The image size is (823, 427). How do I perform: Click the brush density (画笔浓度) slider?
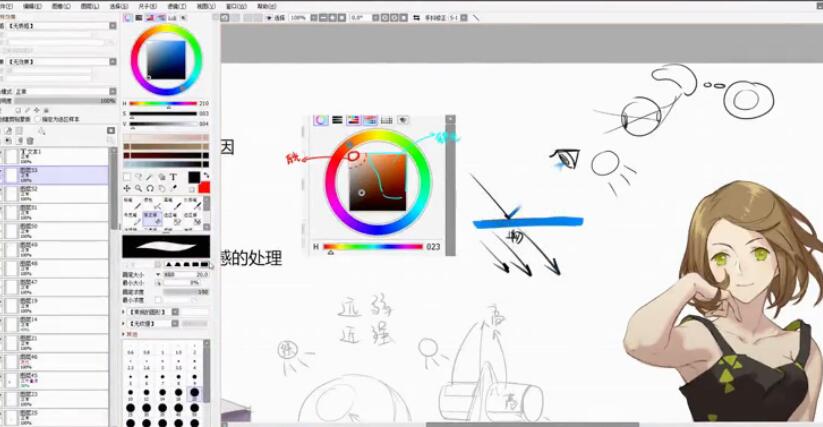pos(186,292)
